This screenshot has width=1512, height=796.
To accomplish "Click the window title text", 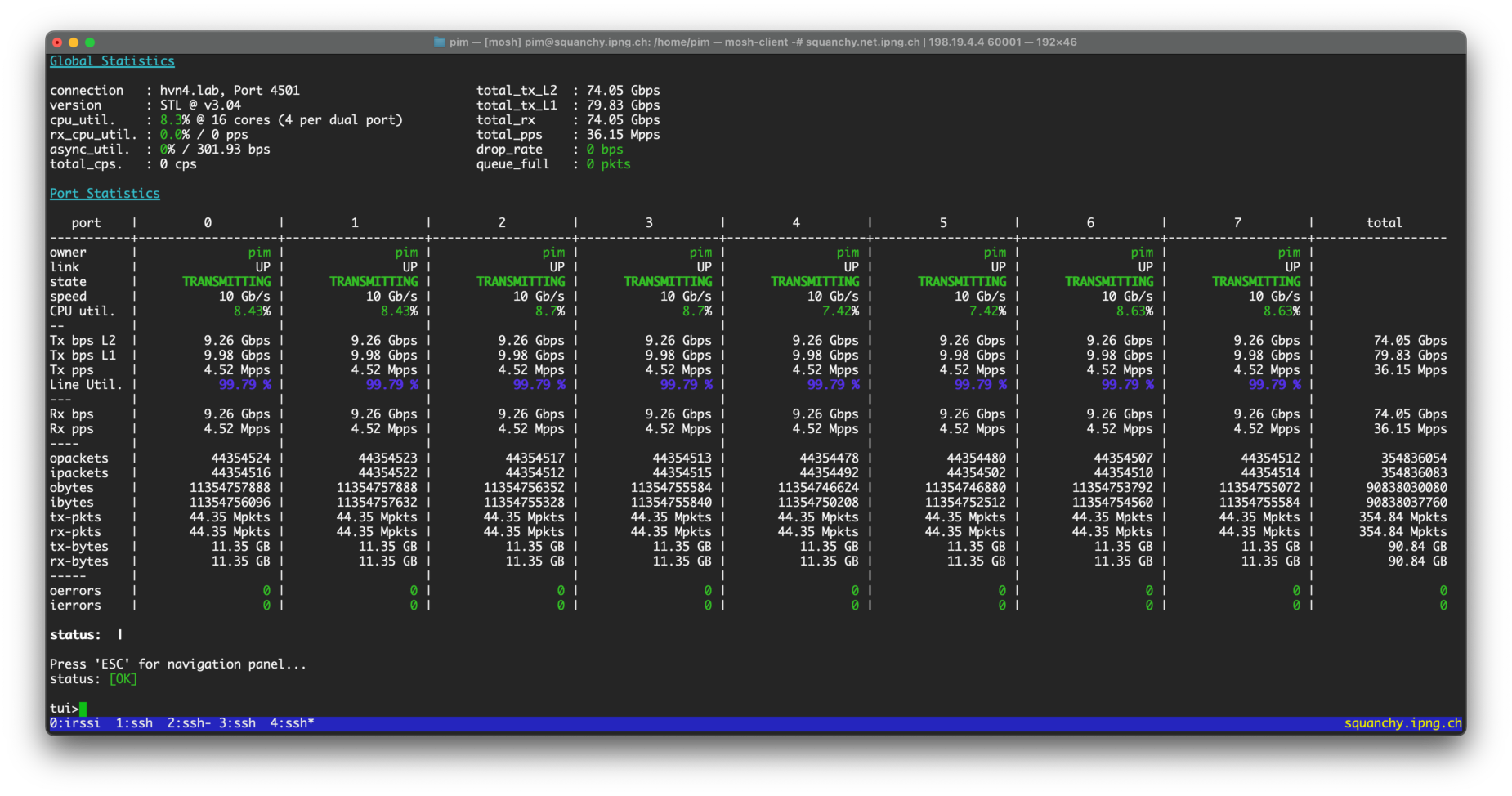I will 763,42.
